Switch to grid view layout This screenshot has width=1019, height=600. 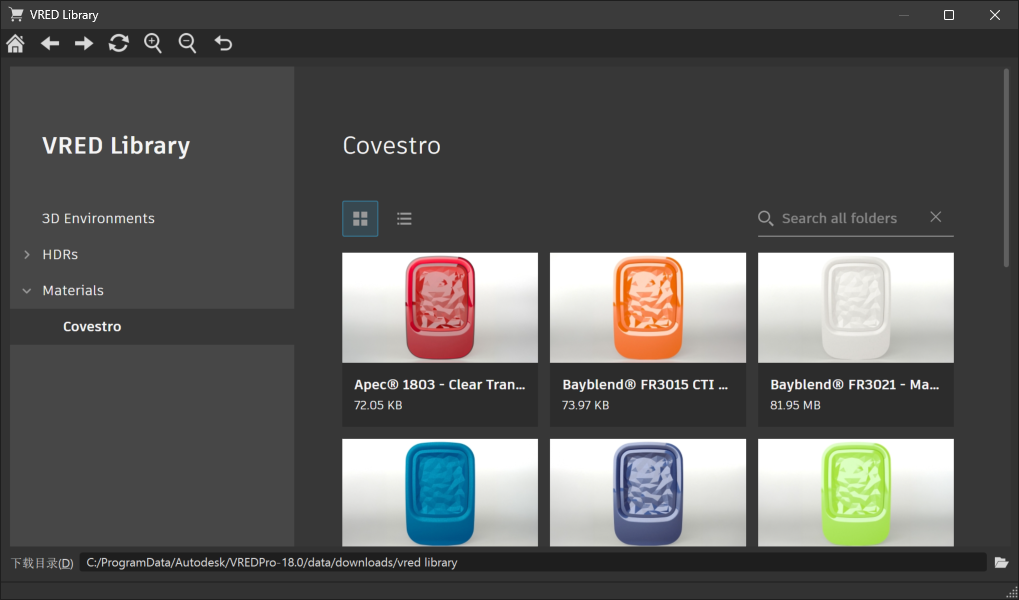click(x=359, y=218)
